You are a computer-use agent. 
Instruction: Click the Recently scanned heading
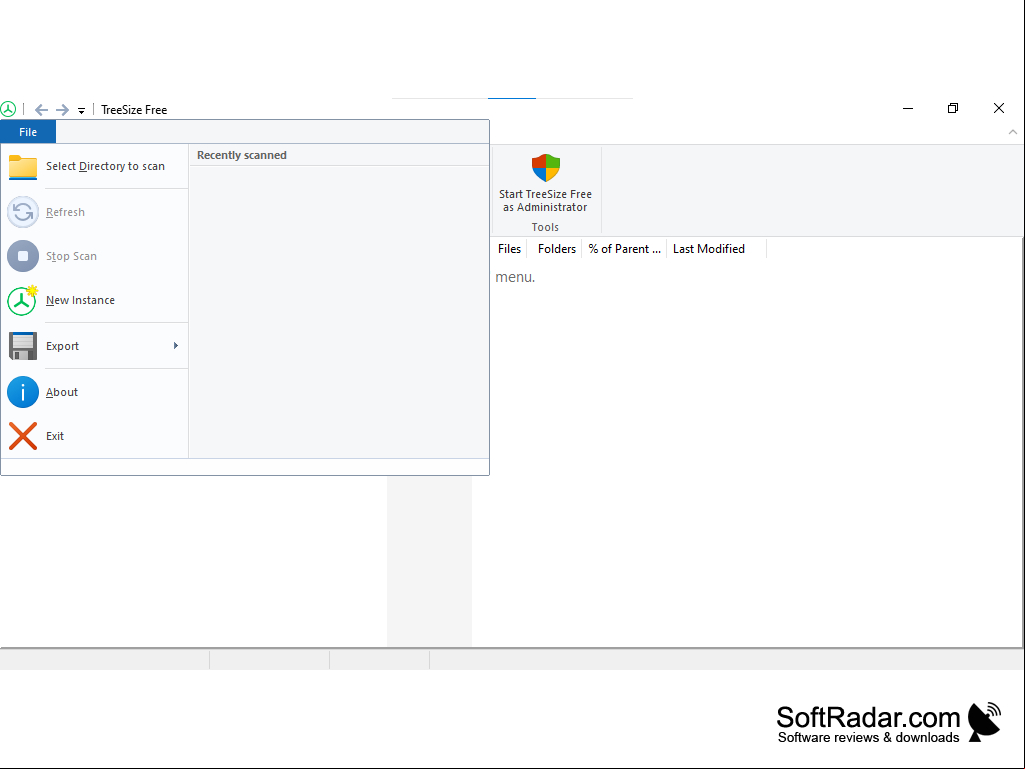point(242,155)
